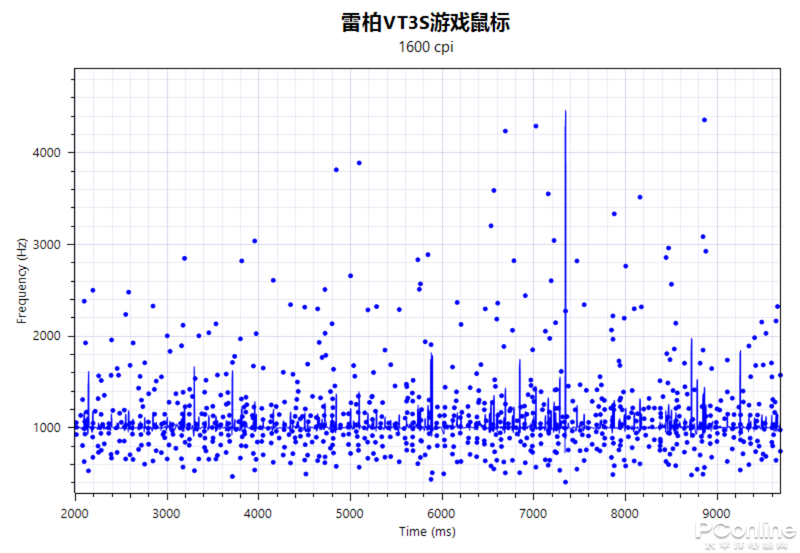Click the 5000 x-axis tick label
800x553 pixels.
click(x=349, y=513)
